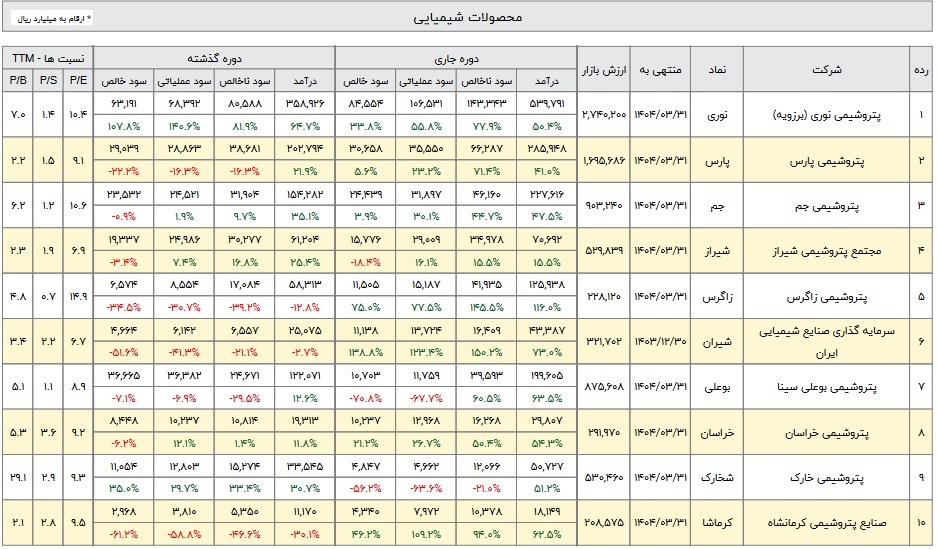Click the زاگرس ticker symbol
This screenshot has width=937, height=549.
click(x=719, y=296)
